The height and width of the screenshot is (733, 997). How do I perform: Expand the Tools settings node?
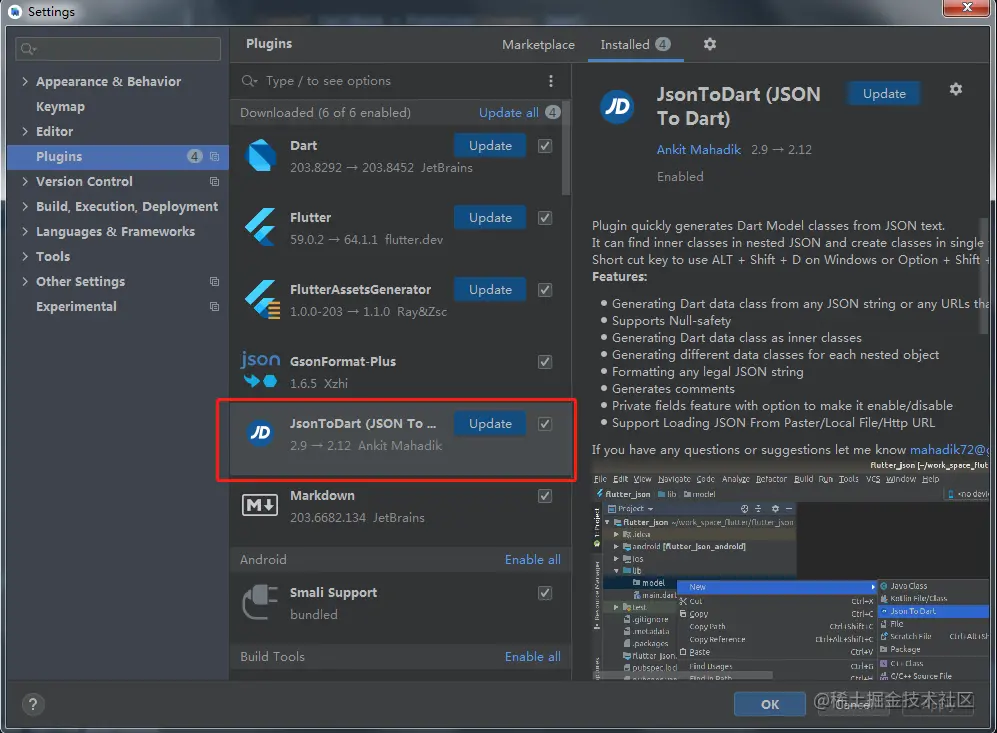[x=25, y=256]
